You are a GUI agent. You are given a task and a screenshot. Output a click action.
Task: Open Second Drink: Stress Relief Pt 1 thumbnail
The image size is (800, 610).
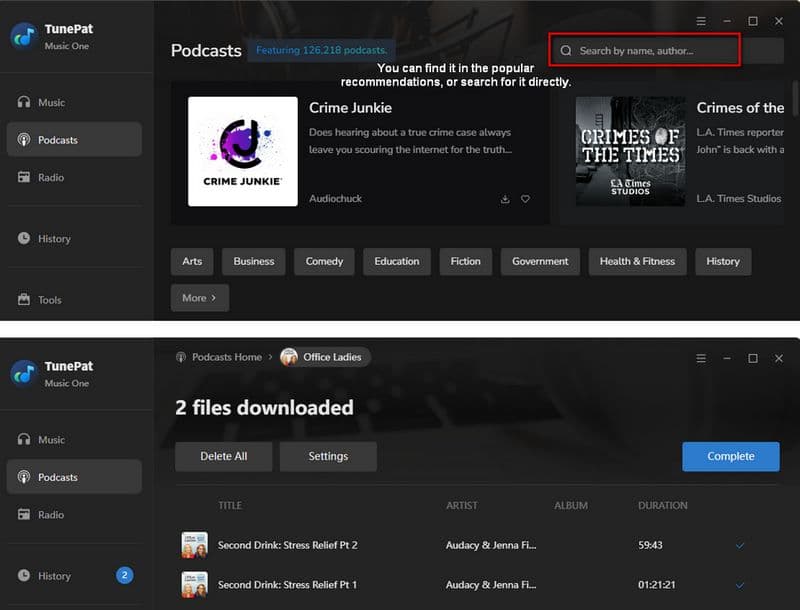click(194, 584)
